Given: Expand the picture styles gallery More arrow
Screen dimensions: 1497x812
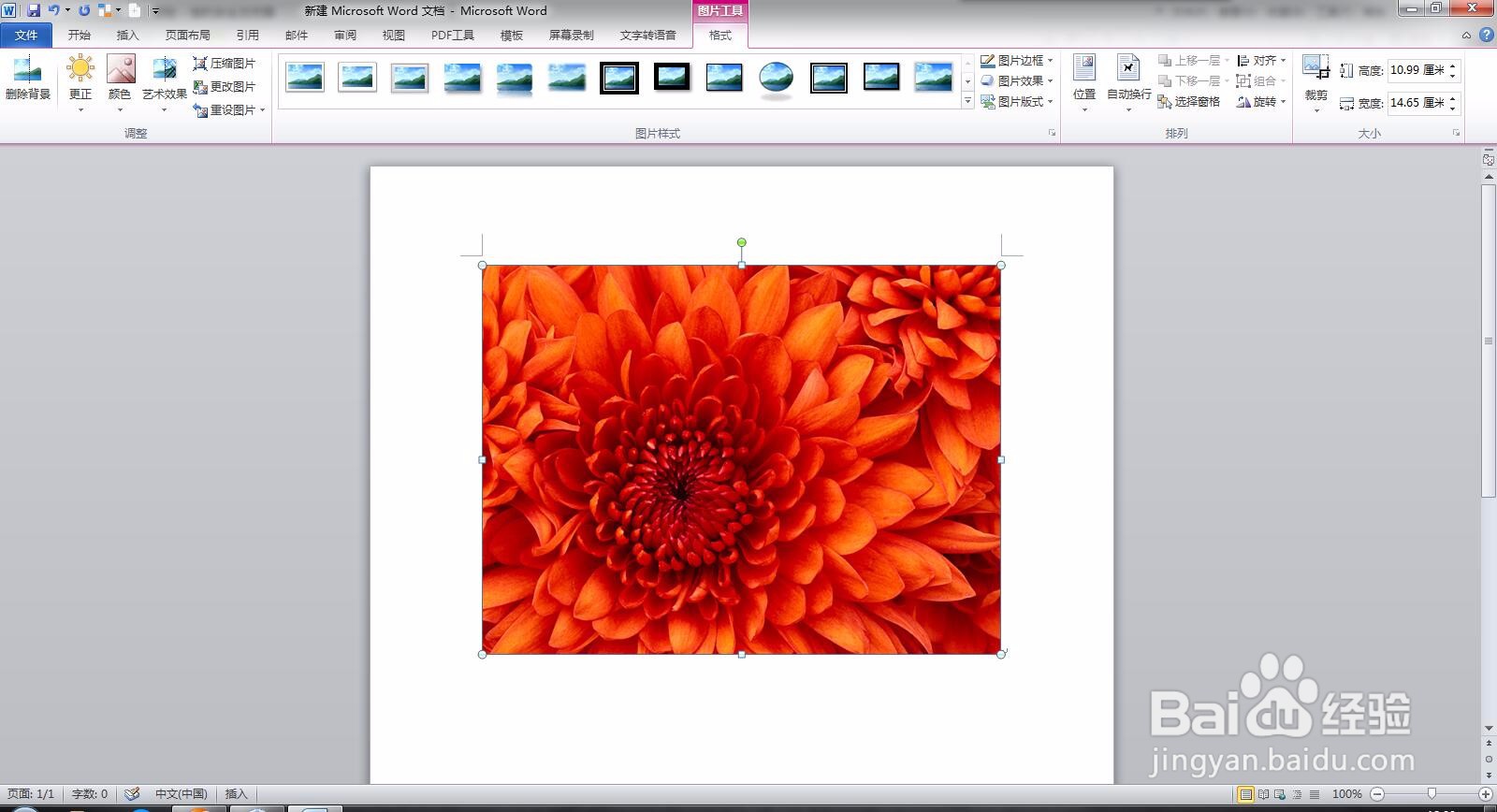Looking at the screenshot, I should 967,101.
